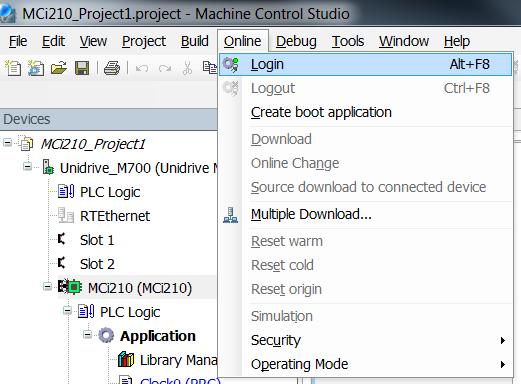
Task: Select Application in the device tree
Action: point(158,336)
